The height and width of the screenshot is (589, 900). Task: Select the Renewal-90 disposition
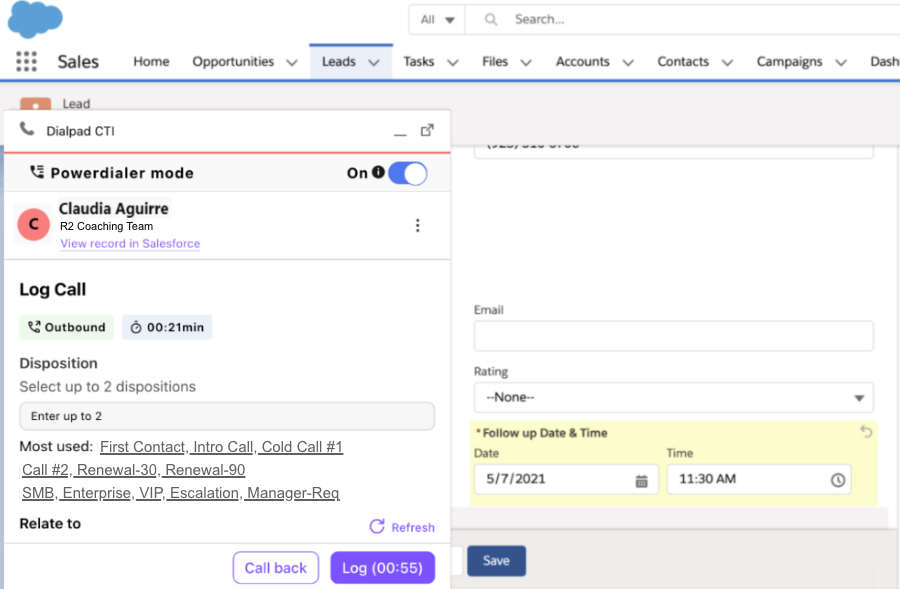point(205,470)
